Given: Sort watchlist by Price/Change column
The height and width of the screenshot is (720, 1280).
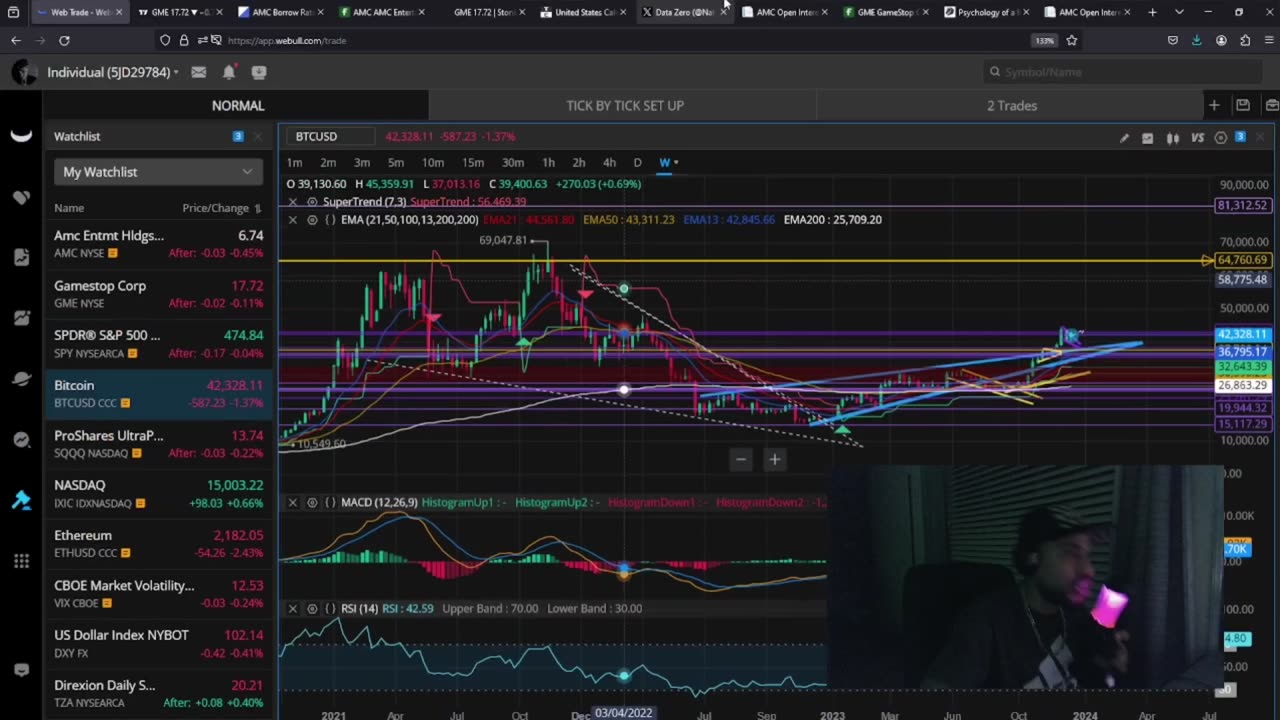Looking at the screenshot, I should tap(221, 208).
